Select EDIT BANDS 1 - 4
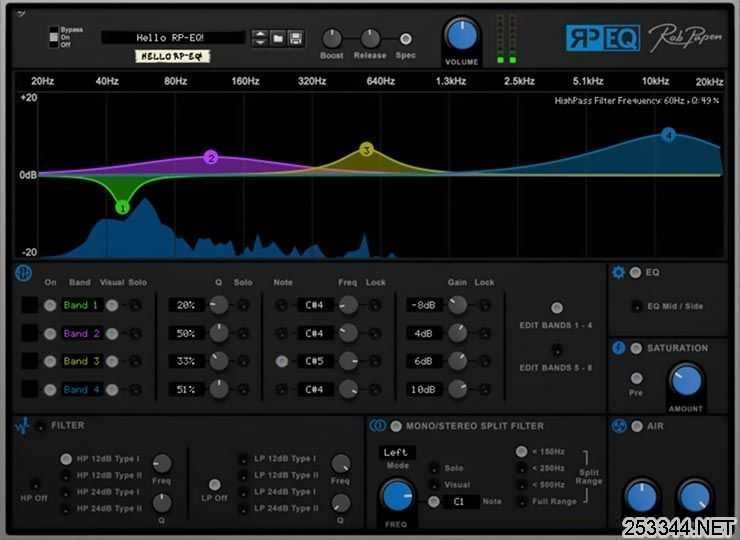The width and height of the screenshot is (740, 540). 557,308
